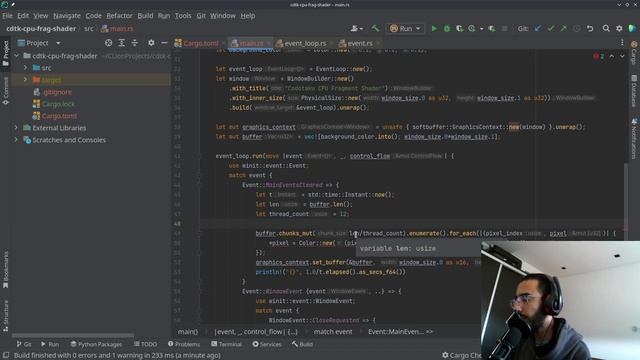Expand all in Project panel

122,43
